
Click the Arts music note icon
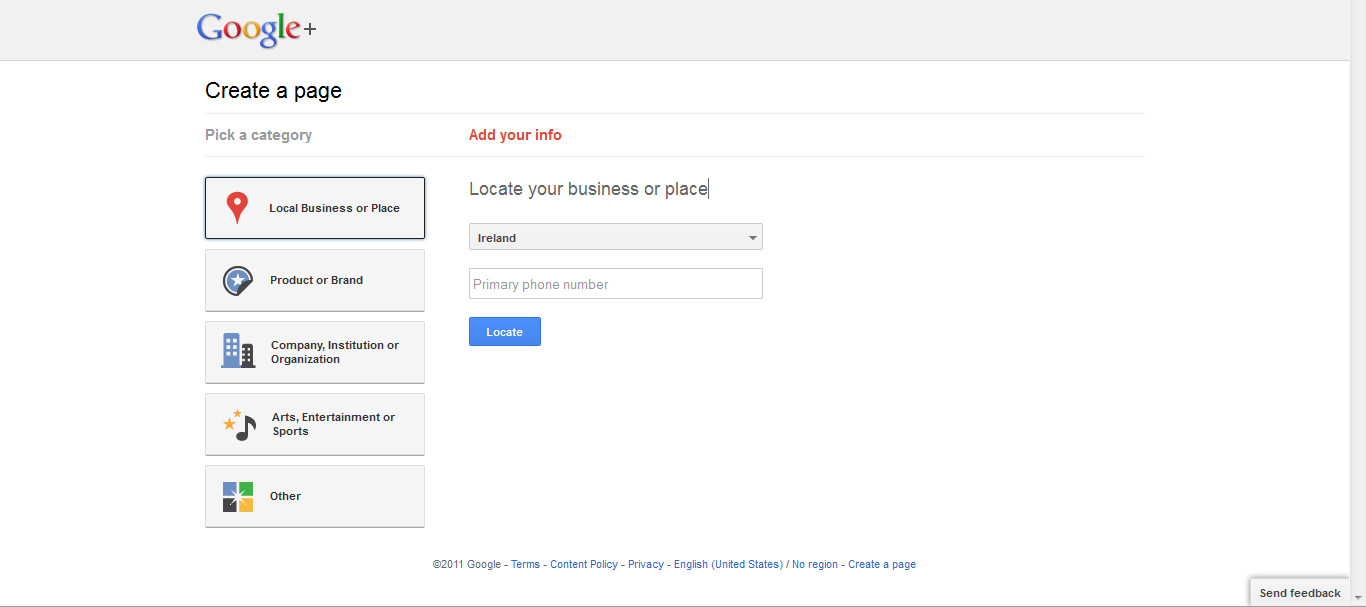(x=239, y=425)
